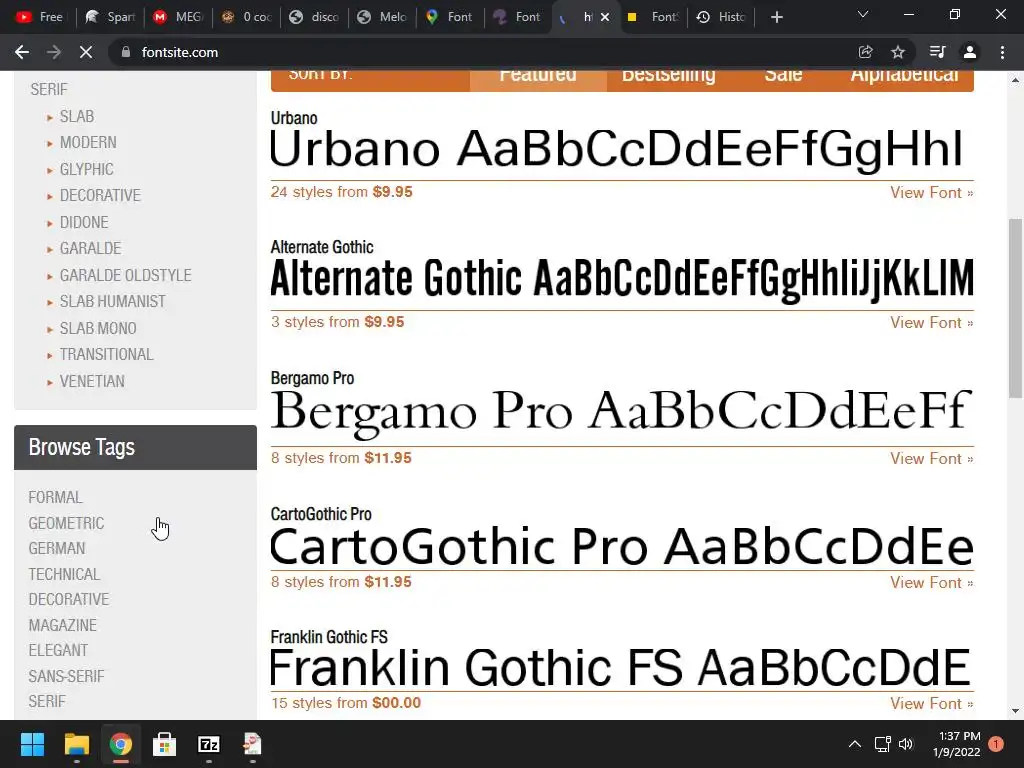Click the forward navigation arrow

pyautogui.click(x=54, y=52)
